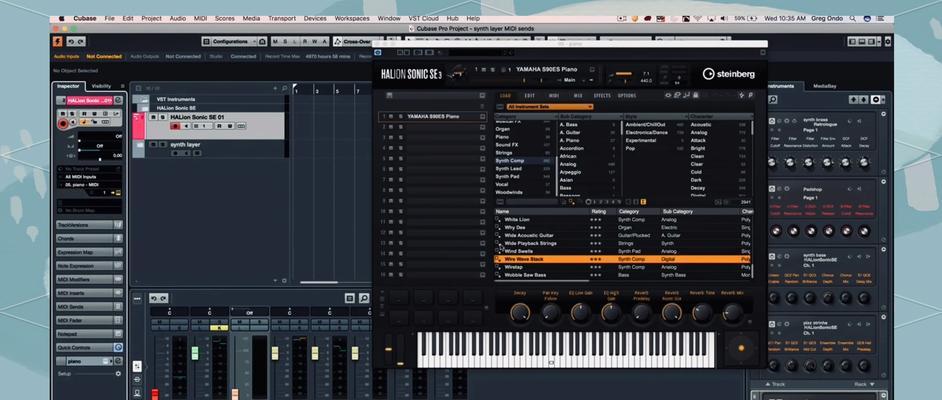Open HALion MIX page tab
The image size is (942, 400).
click(x=578, y=95)
